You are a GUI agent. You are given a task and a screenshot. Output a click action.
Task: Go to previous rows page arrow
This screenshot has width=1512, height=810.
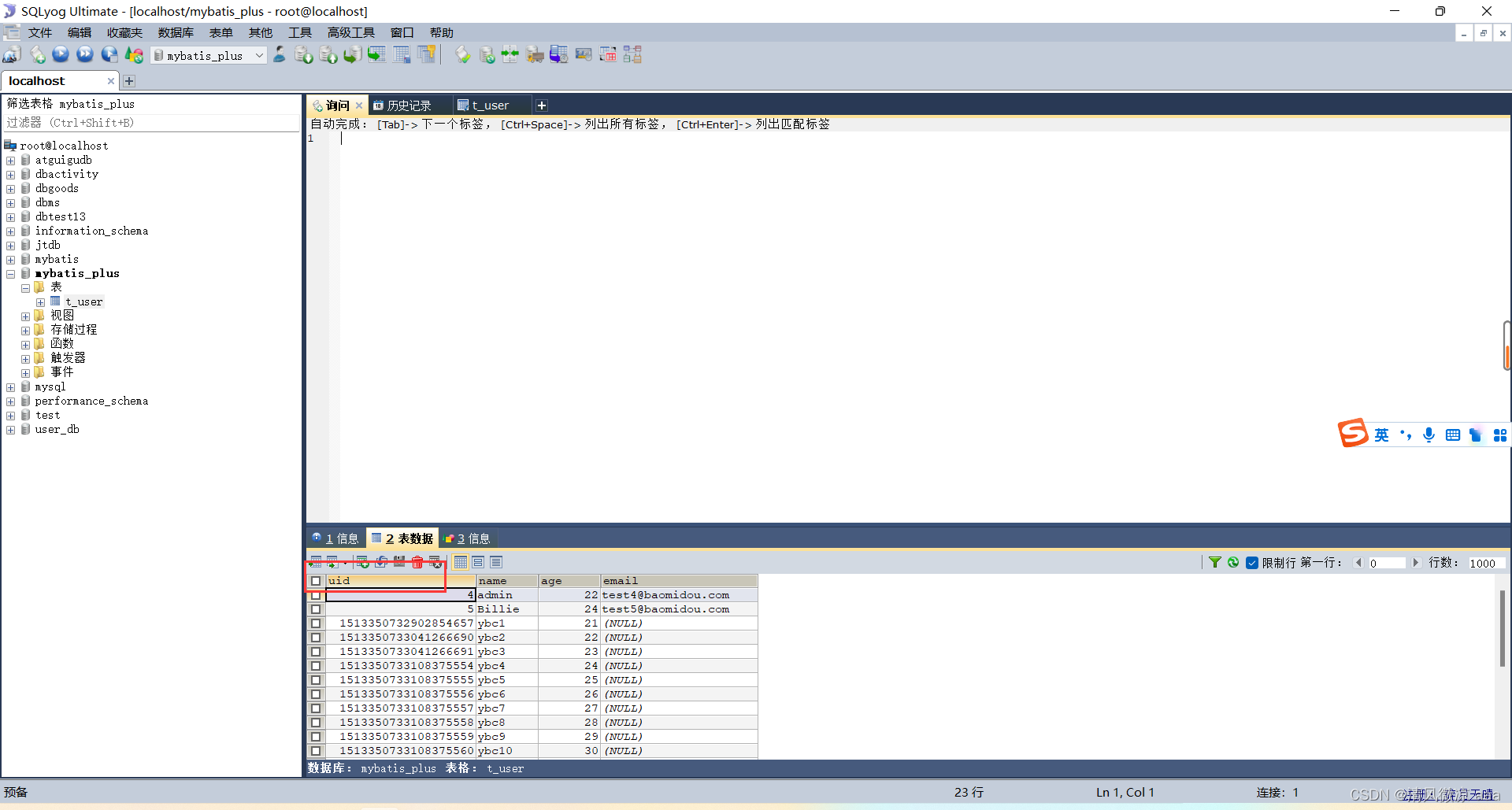pos(1358,562)
